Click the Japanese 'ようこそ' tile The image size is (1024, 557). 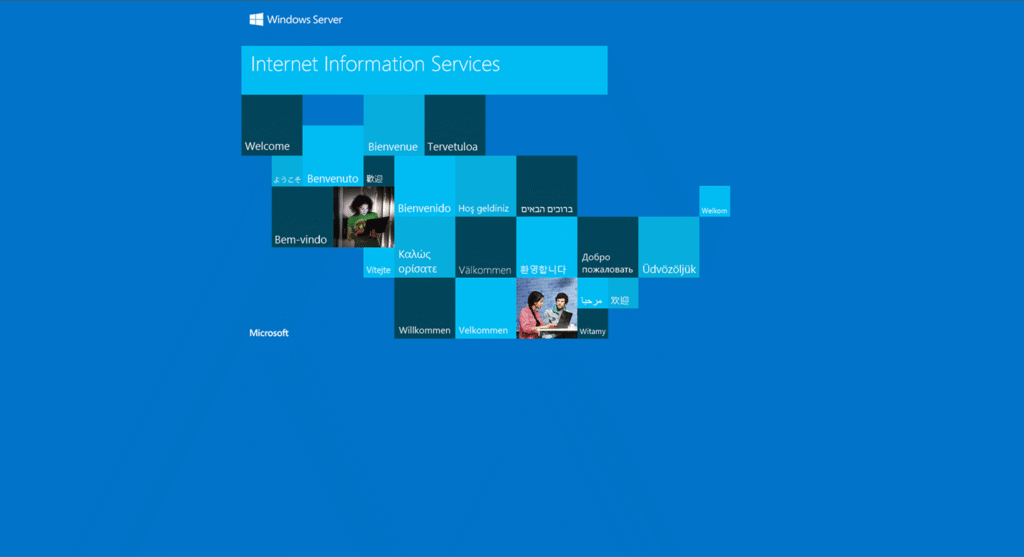(x=287, y=171)
